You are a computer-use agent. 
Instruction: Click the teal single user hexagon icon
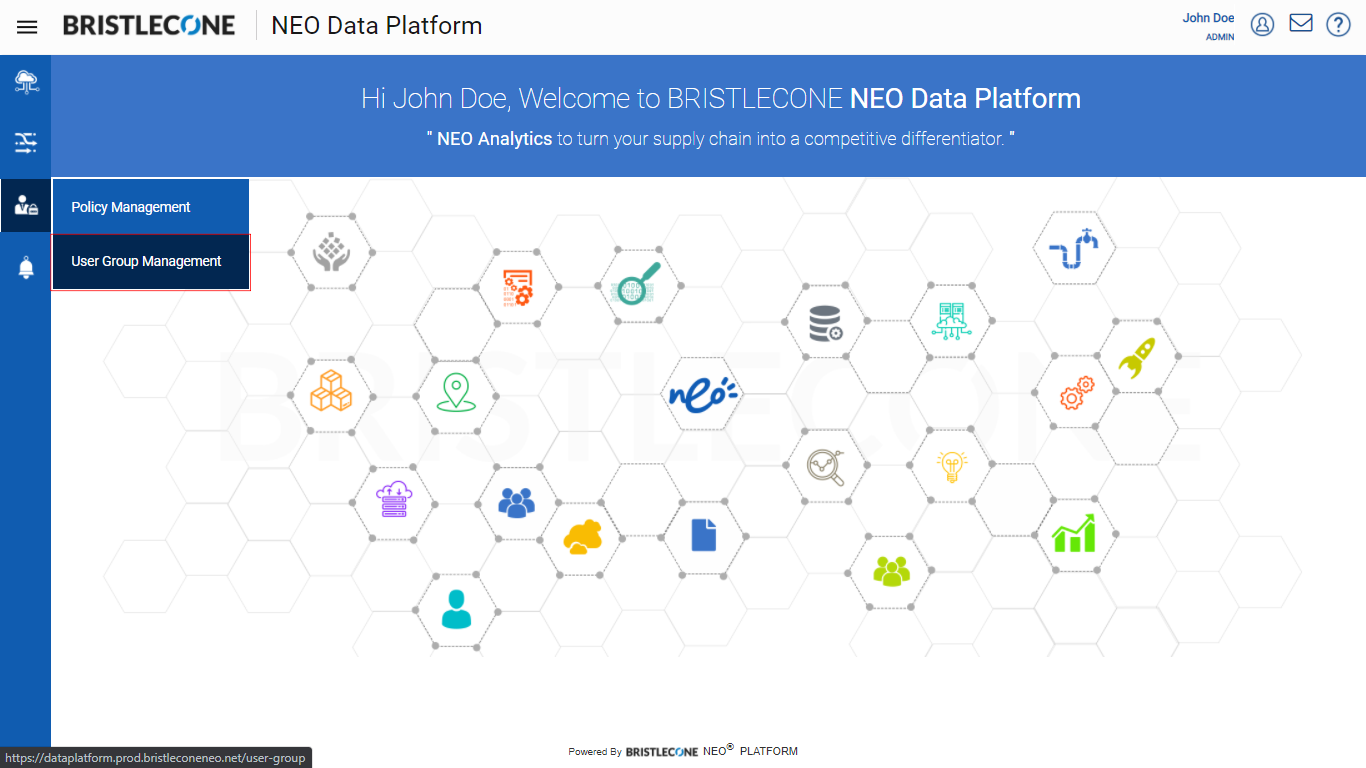455,609
